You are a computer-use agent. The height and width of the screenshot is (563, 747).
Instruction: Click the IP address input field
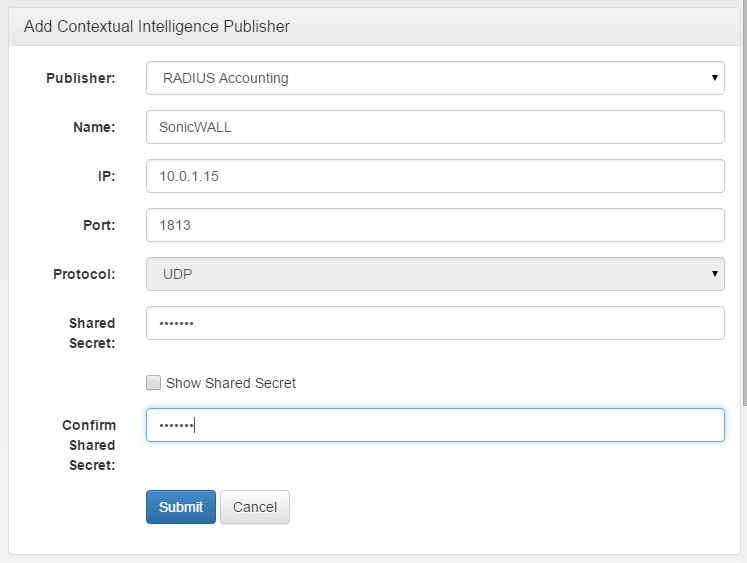(x=435, y=176)
